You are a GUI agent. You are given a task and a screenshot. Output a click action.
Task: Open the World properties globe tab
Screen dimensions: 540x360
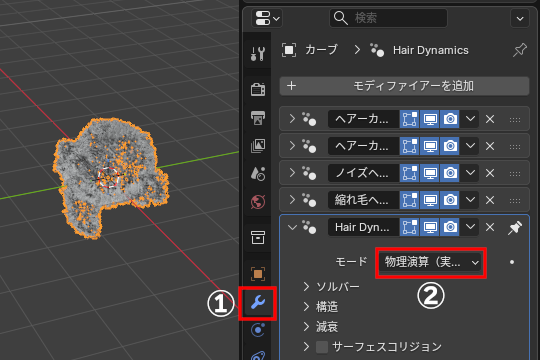258,202
